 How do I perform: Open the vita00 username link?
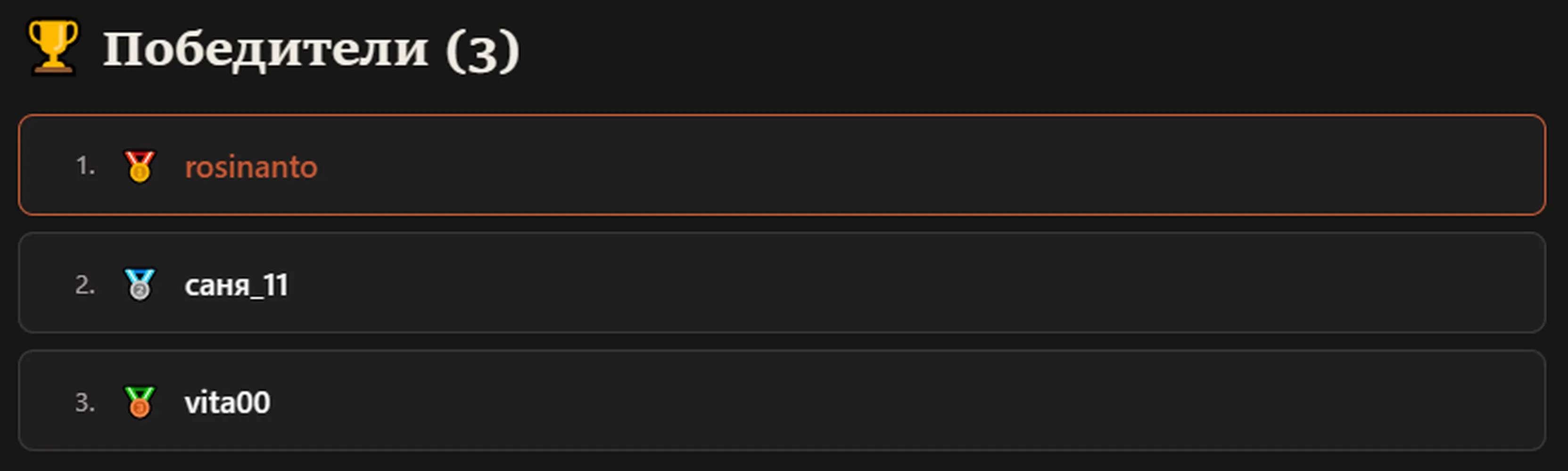click(227, 402)
